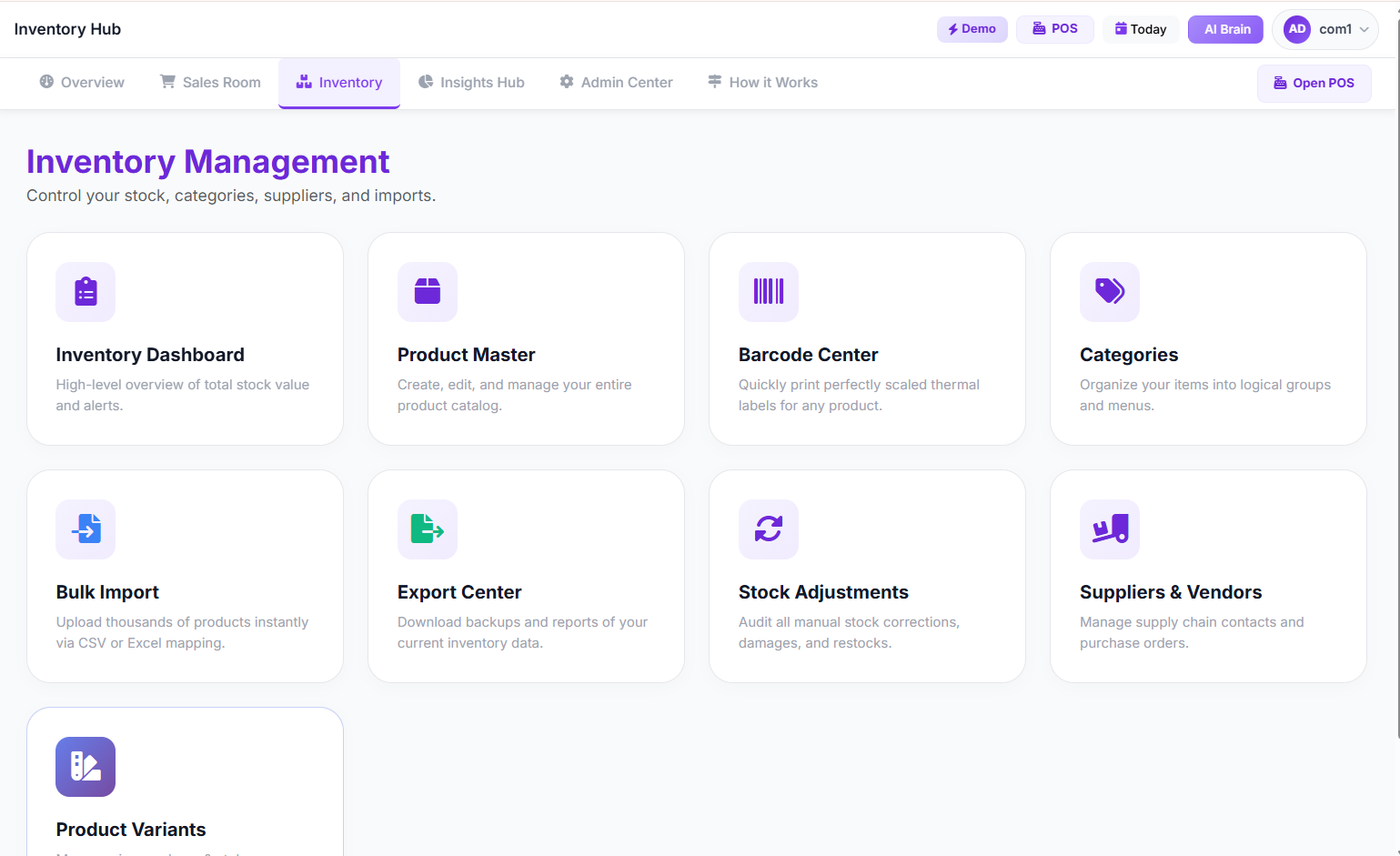Open the Product Master card title
This screenshot has width=1400, height=856.
(466, 355)
